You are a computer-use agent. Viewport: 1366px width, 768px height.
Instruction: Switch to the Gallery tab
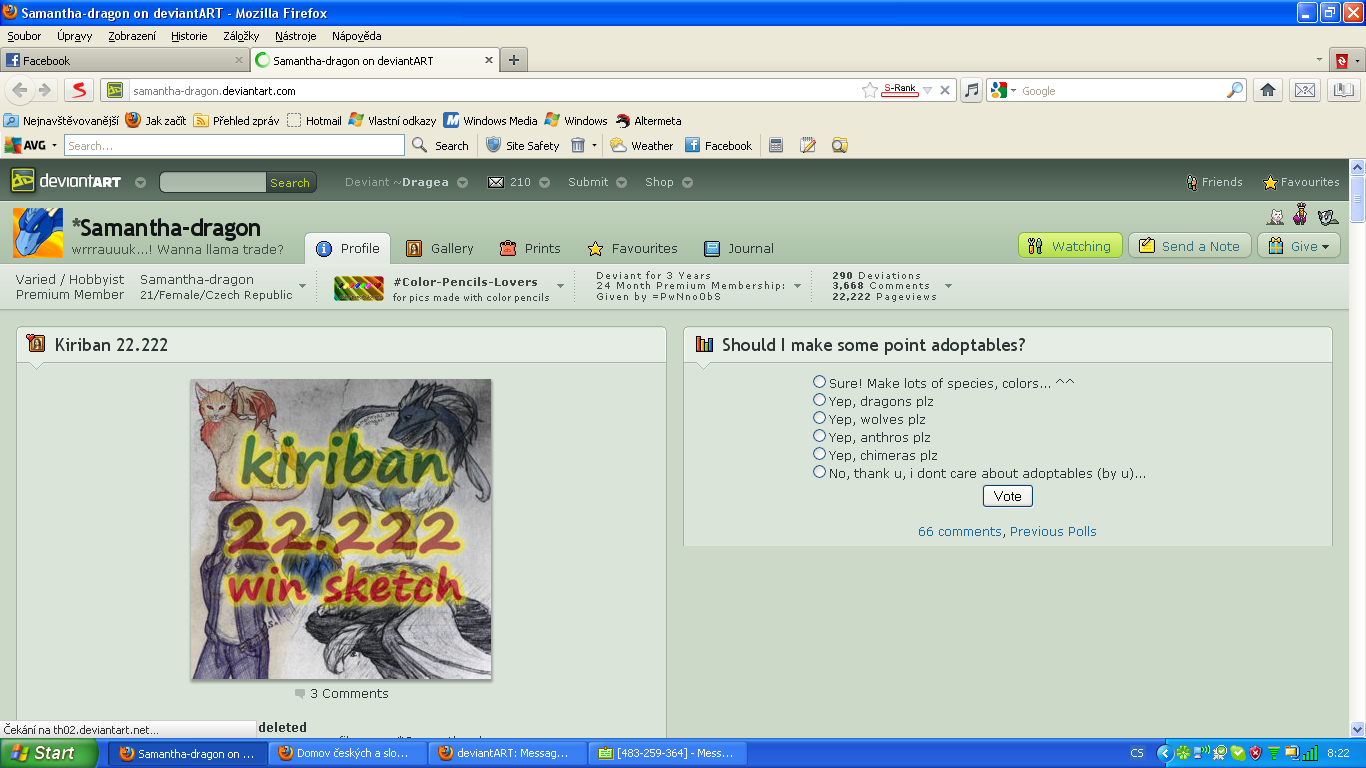pos(440,248)
